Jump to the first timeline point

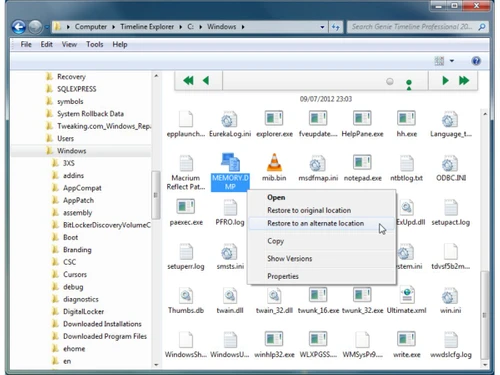click(x=188, y=81)
